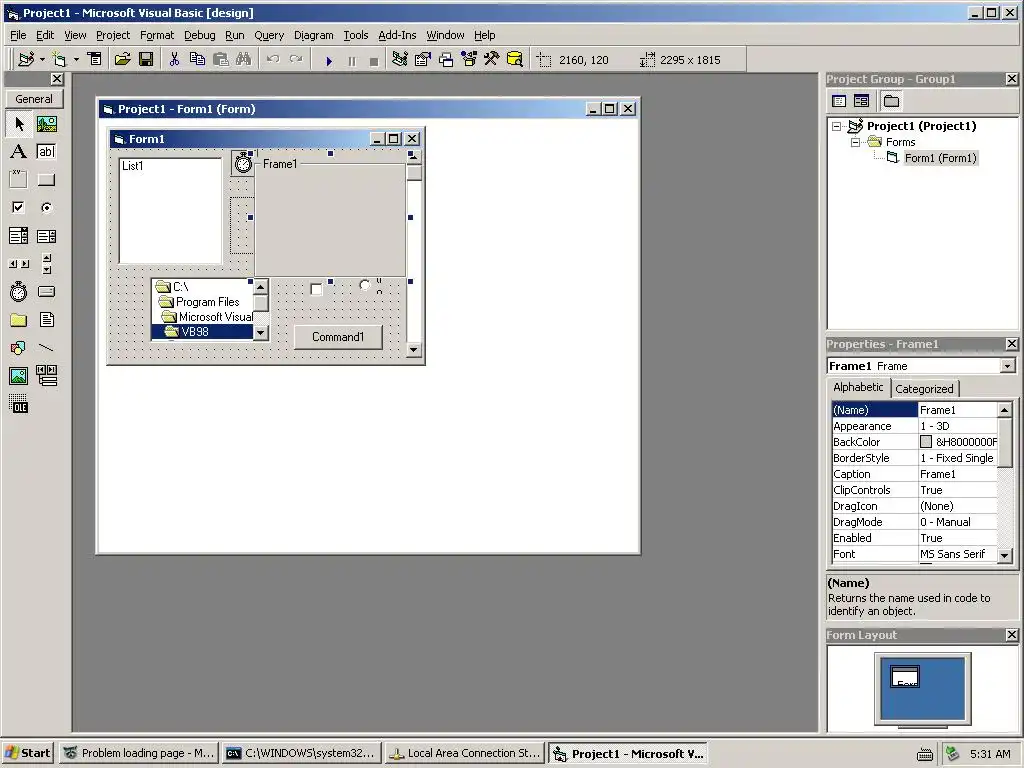Open the Project menu
Screen dimensions: 1024x768
pyautogui.click(x=113, y=35)
